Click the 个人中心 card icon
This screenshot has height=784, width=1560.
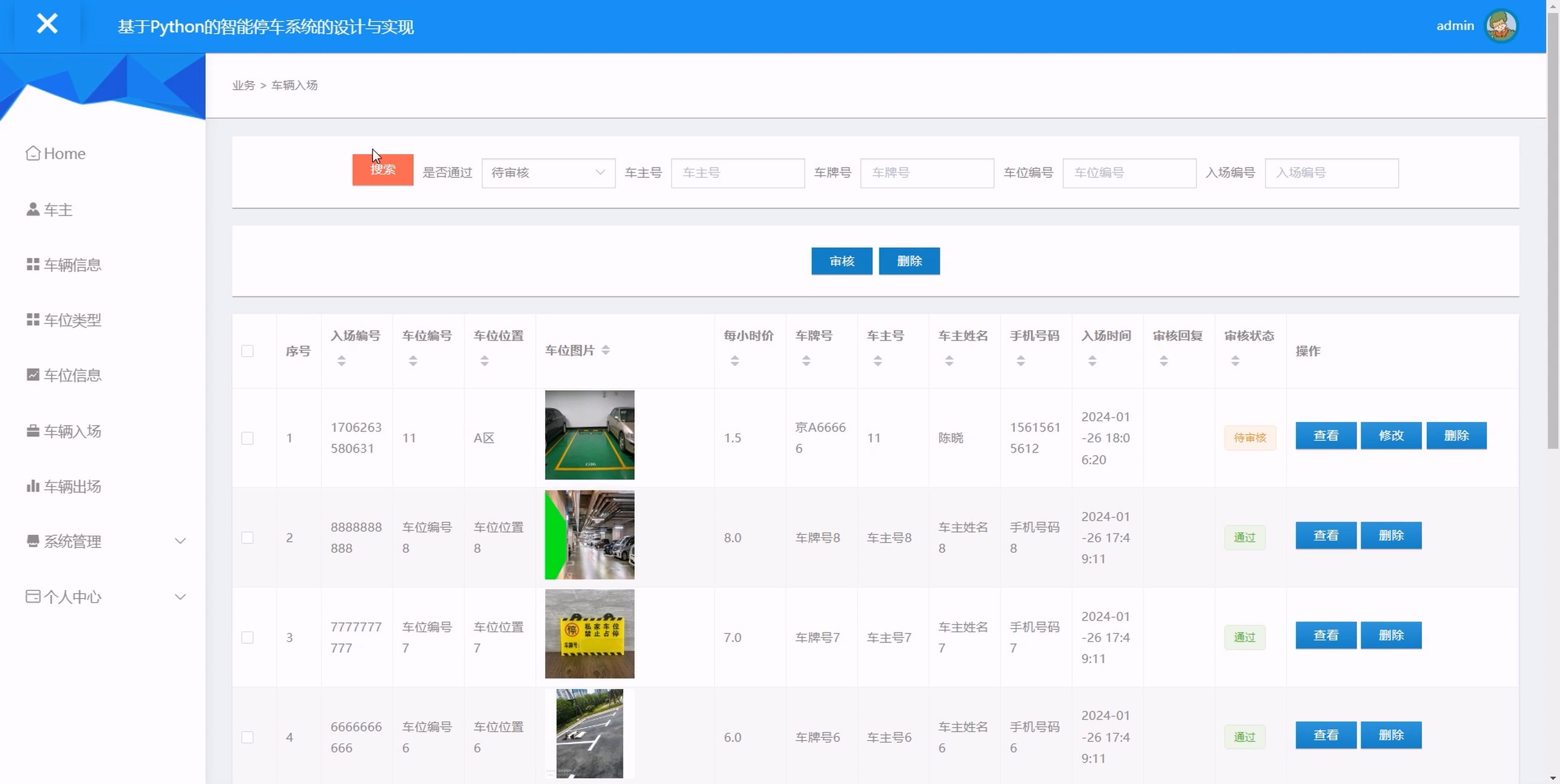[33, 596]
